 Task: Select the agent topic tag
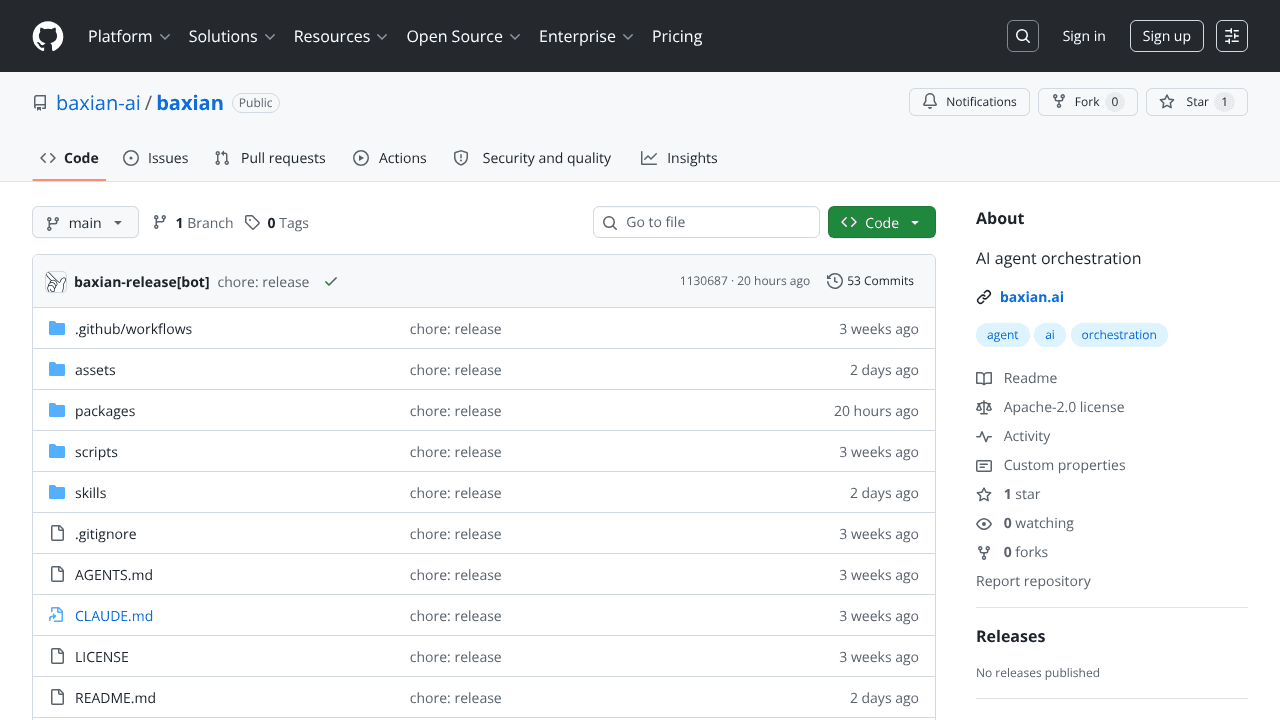[x=1003, y=335]
